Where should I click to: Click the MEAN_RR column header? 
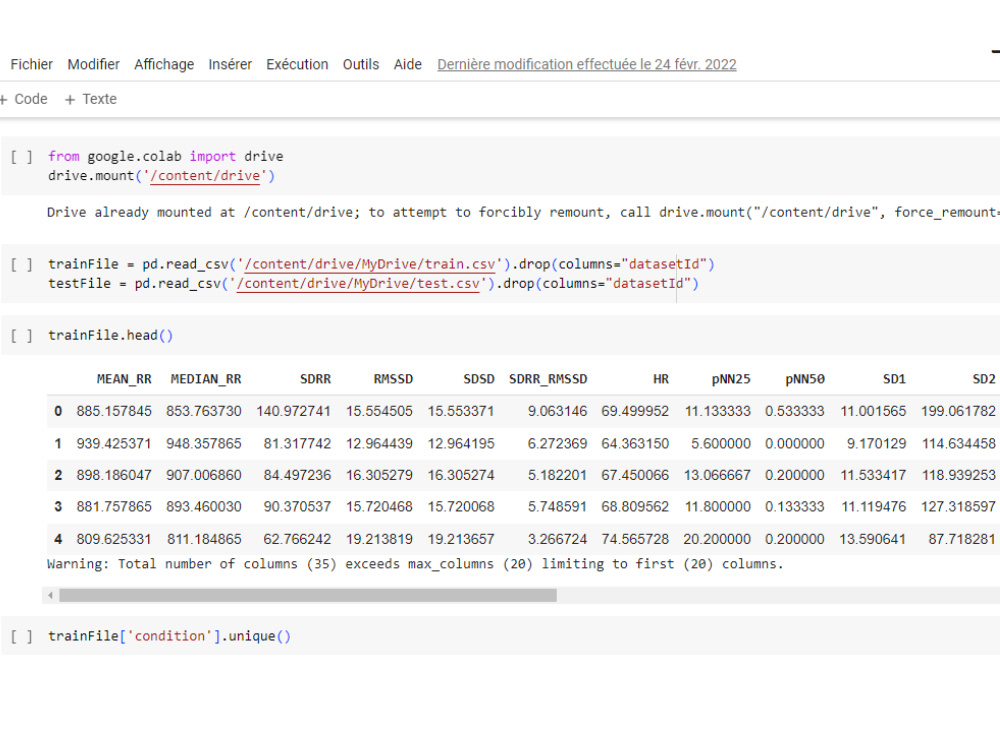[x=124, y=379]
